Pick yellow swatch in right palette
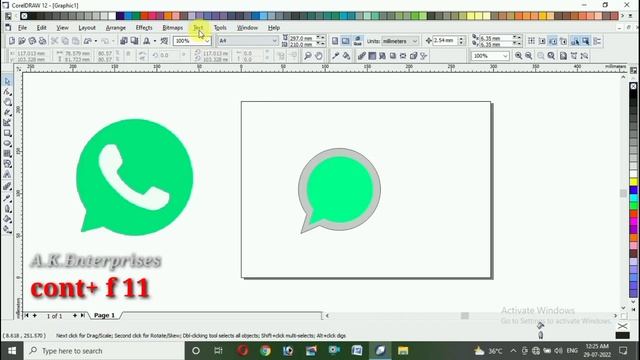Image resolution: width=640 pixels, height=360 pixels. pos(633,182)
